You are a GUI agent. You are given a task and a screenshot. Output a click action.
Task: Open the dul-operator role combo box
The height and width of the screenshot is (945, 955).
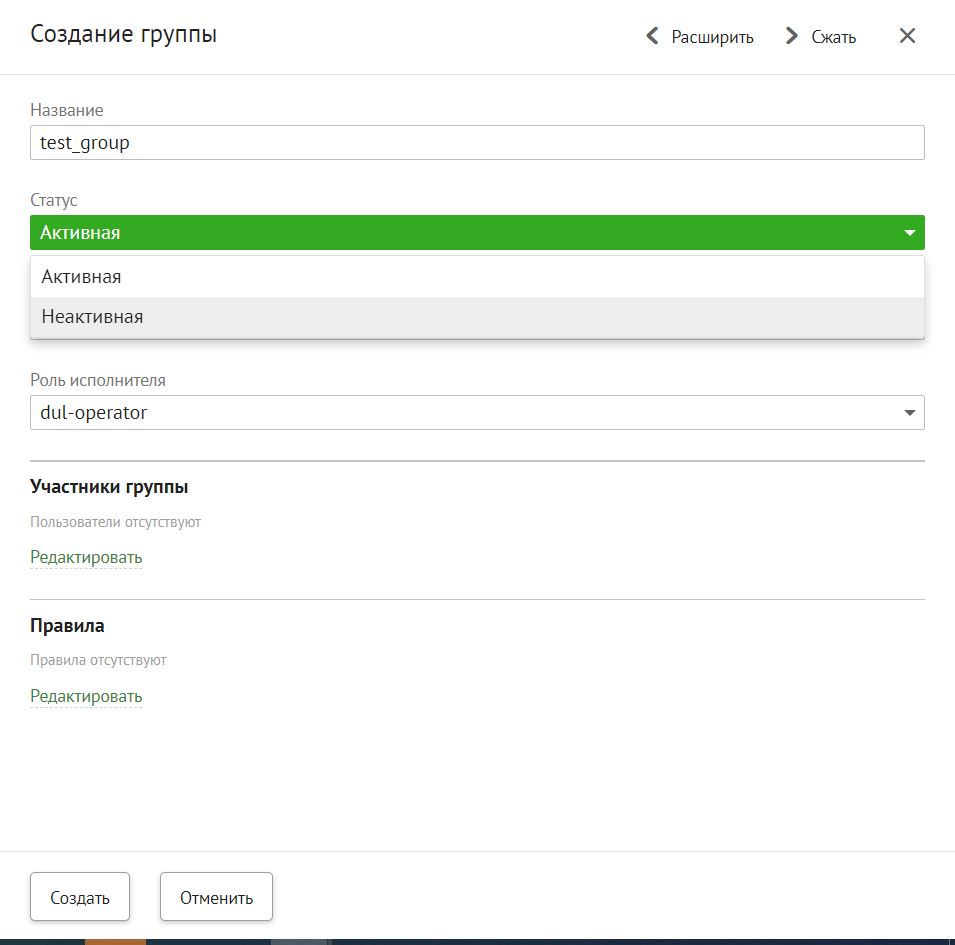[477, 412]
